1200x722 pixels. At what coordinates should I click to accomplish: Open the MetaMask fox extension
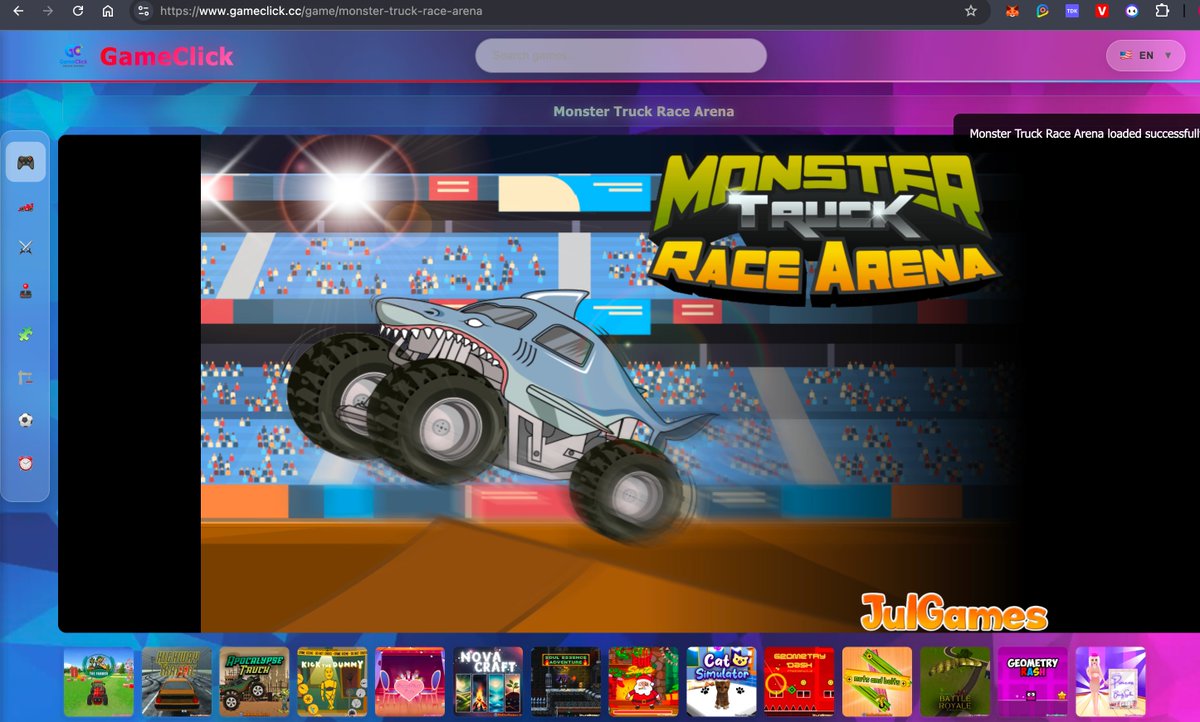pos(1012,11)
